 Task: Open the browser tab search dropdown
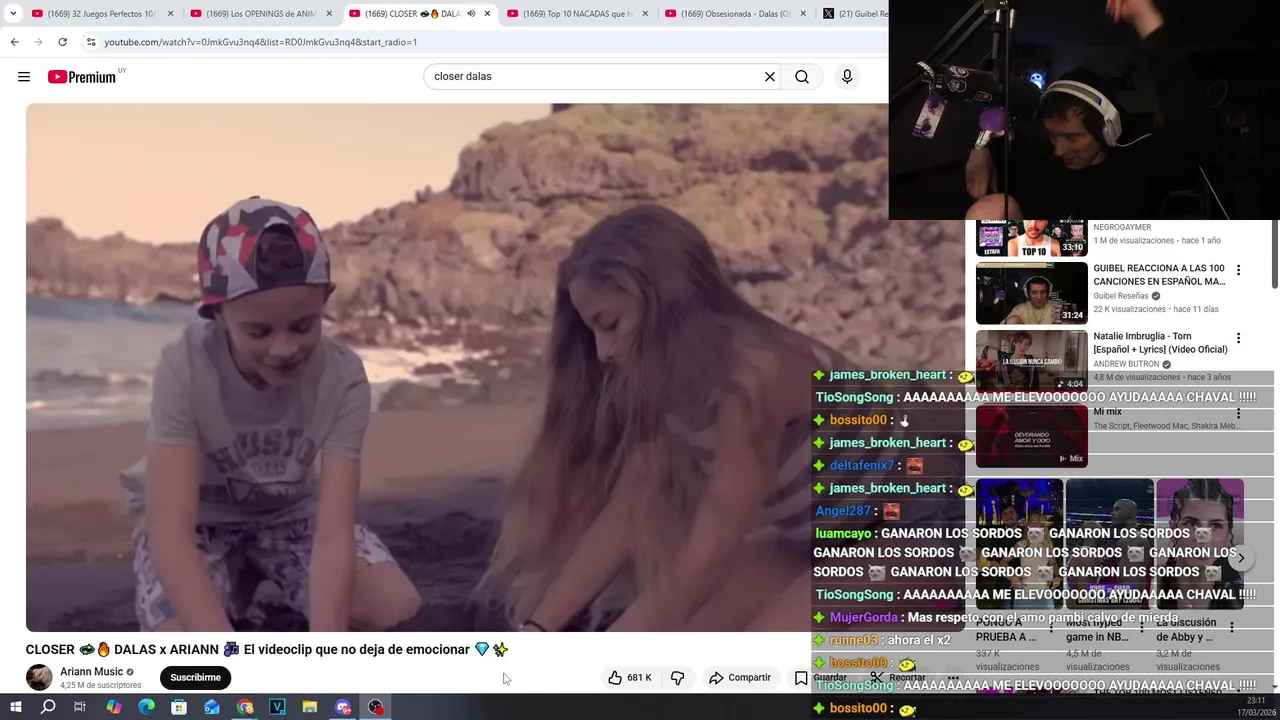click(13, 14)
